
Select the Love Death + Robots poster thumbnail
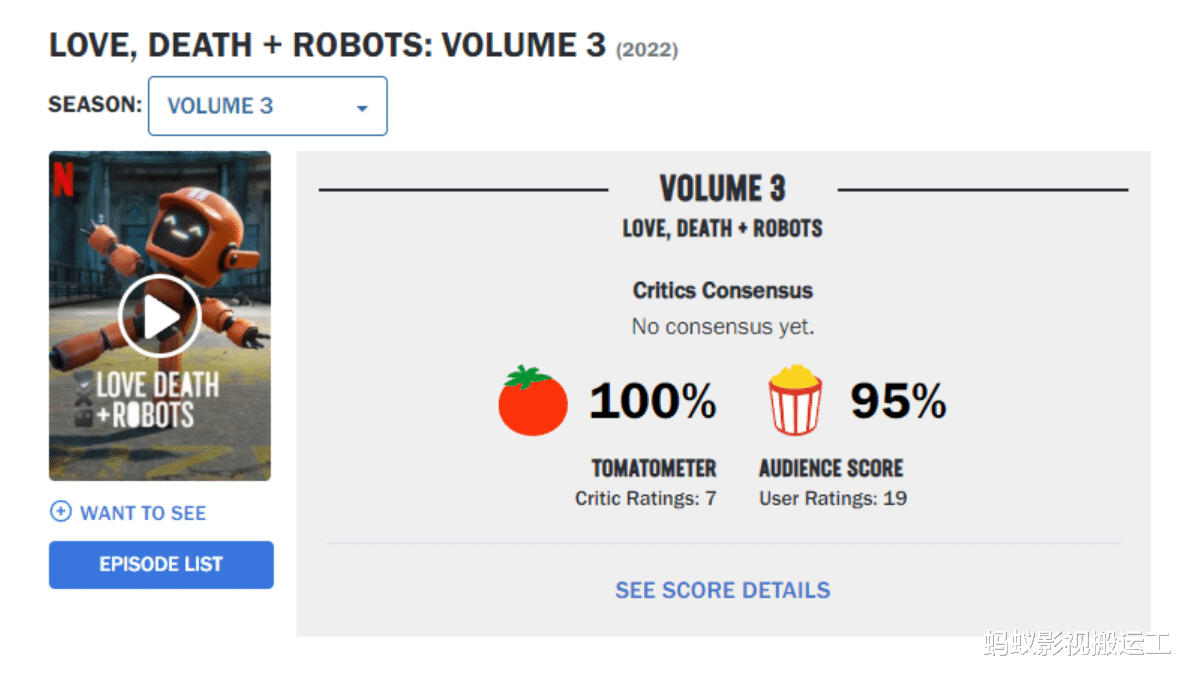(159, 316)
